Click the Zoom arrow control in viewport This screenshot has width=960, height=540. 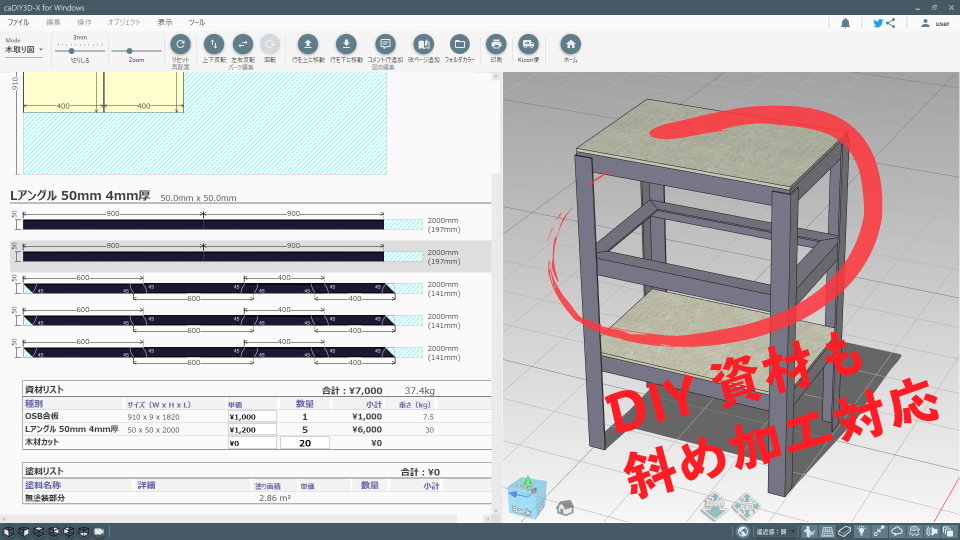[714, 506]
